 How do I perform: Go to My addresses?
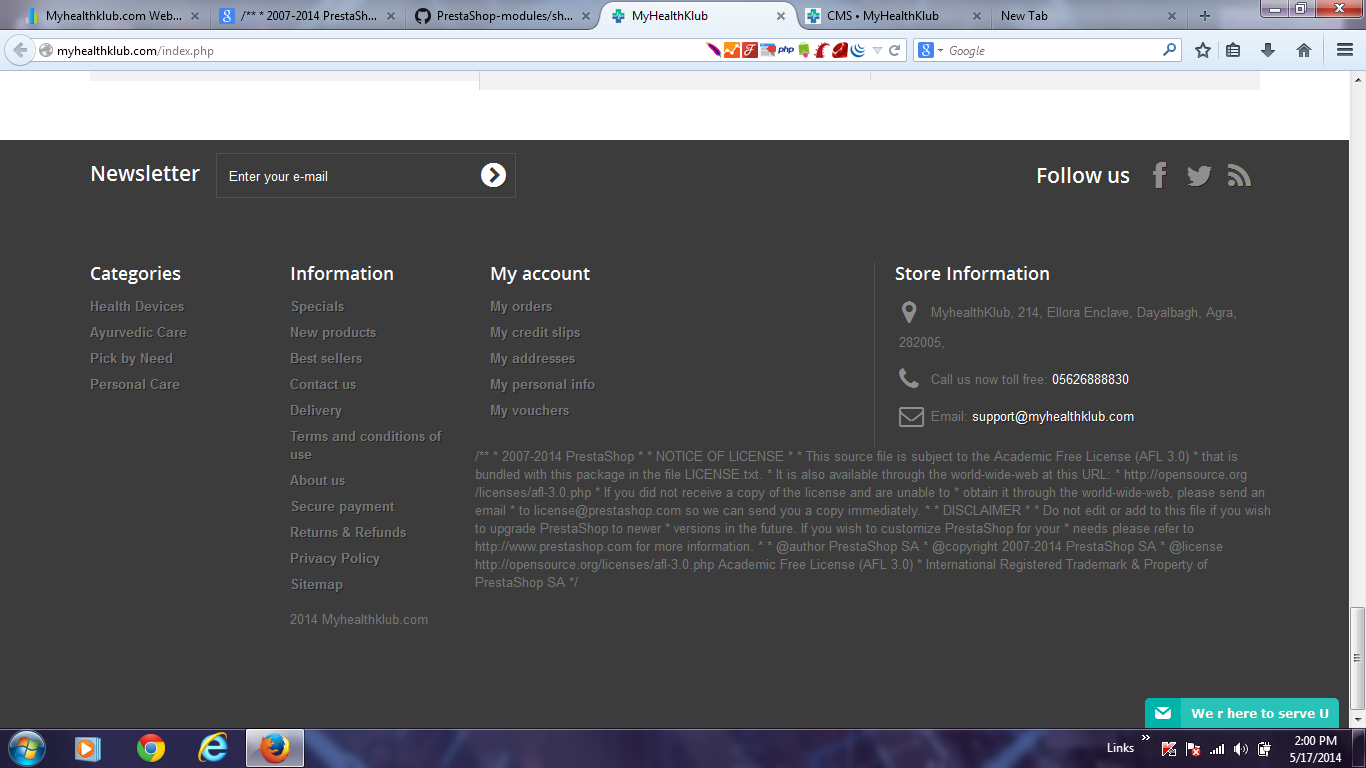532,358
